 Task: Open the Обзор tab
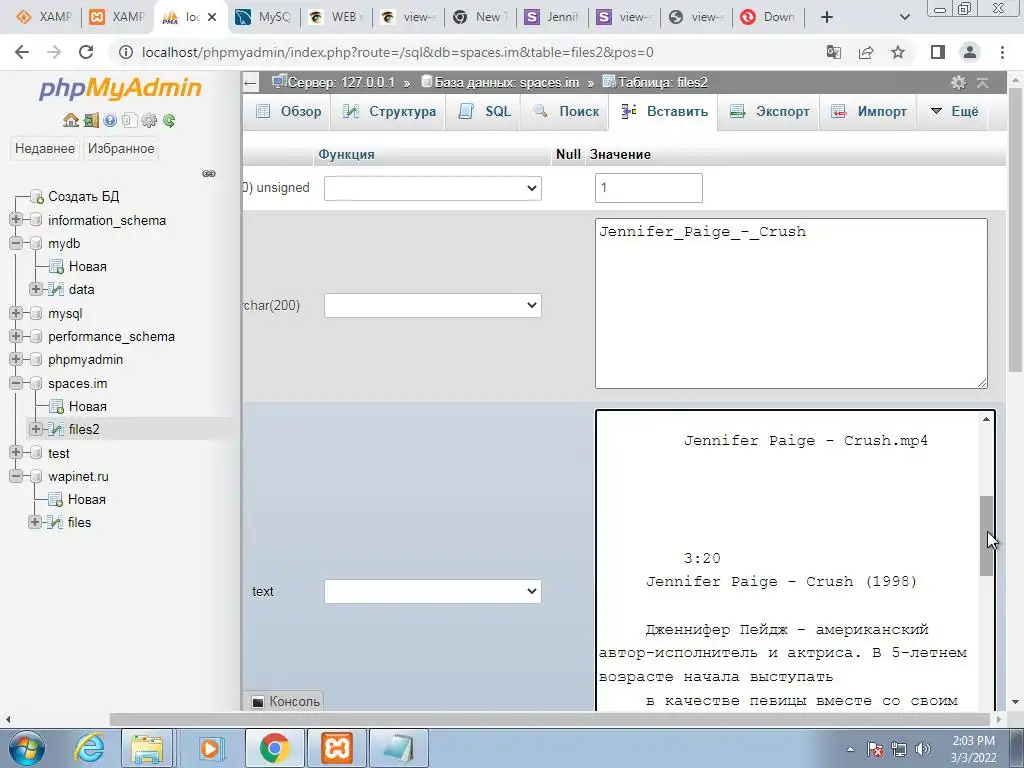(x=289, y=112)
